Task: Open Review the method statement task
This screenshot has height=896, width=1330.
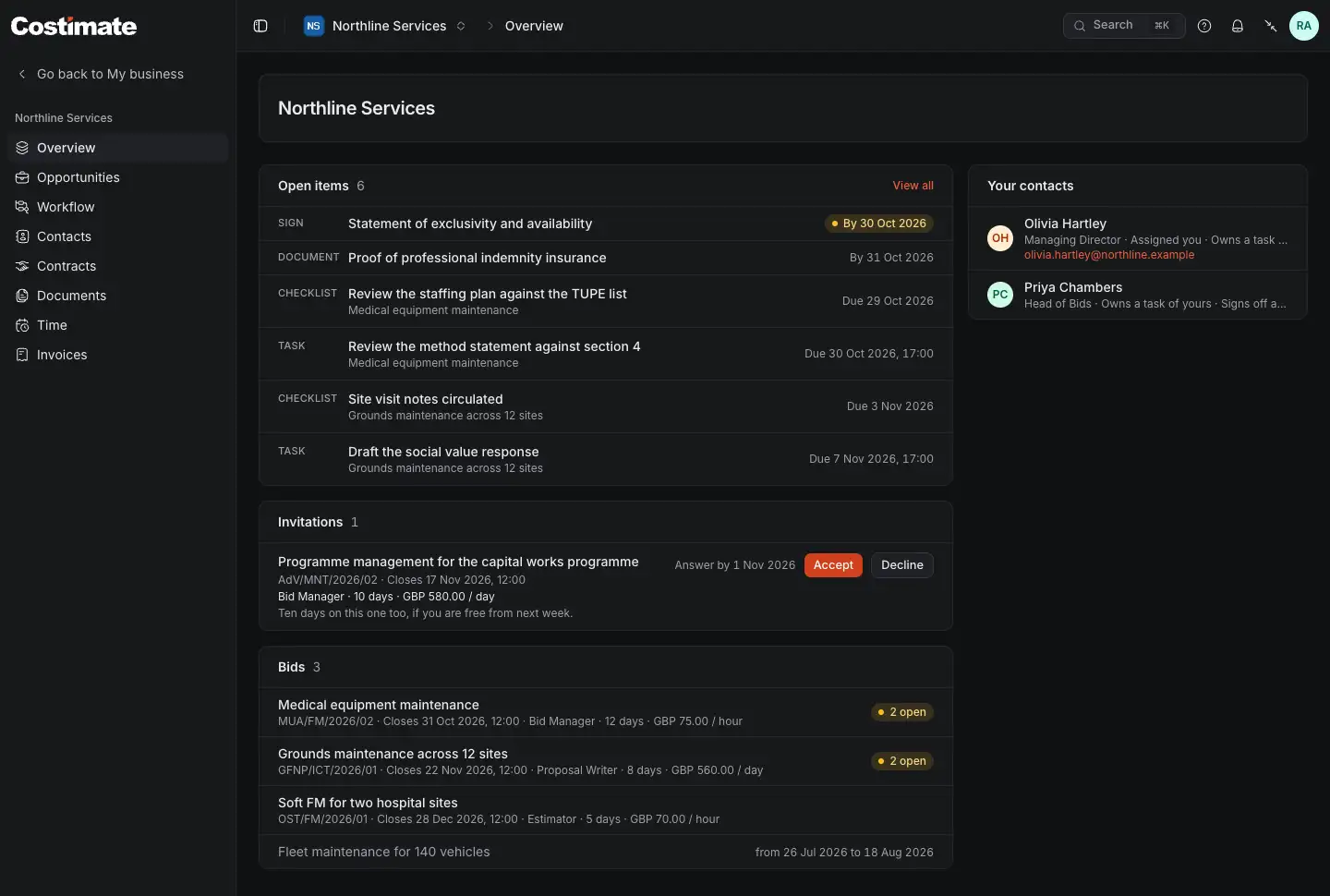Action: 606,354
